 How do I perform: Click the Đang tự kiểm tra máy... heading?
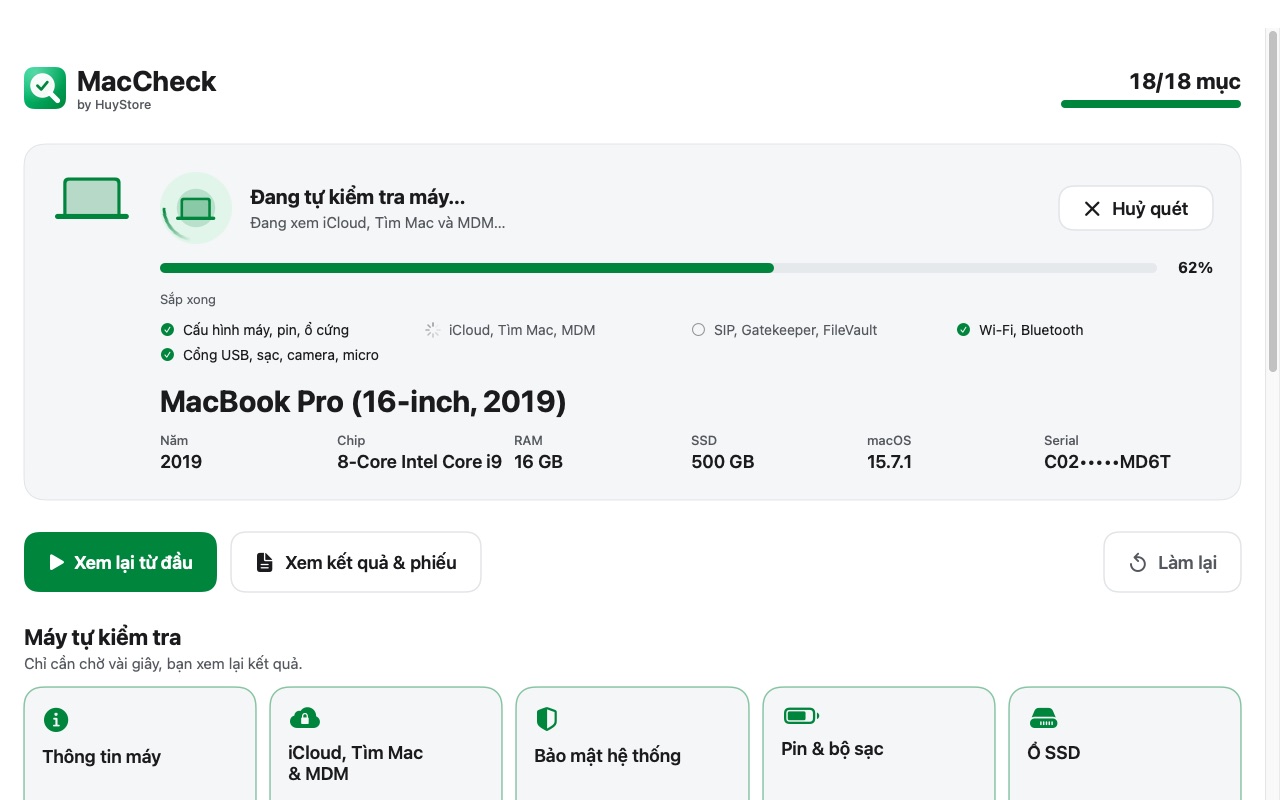[358, 197]
